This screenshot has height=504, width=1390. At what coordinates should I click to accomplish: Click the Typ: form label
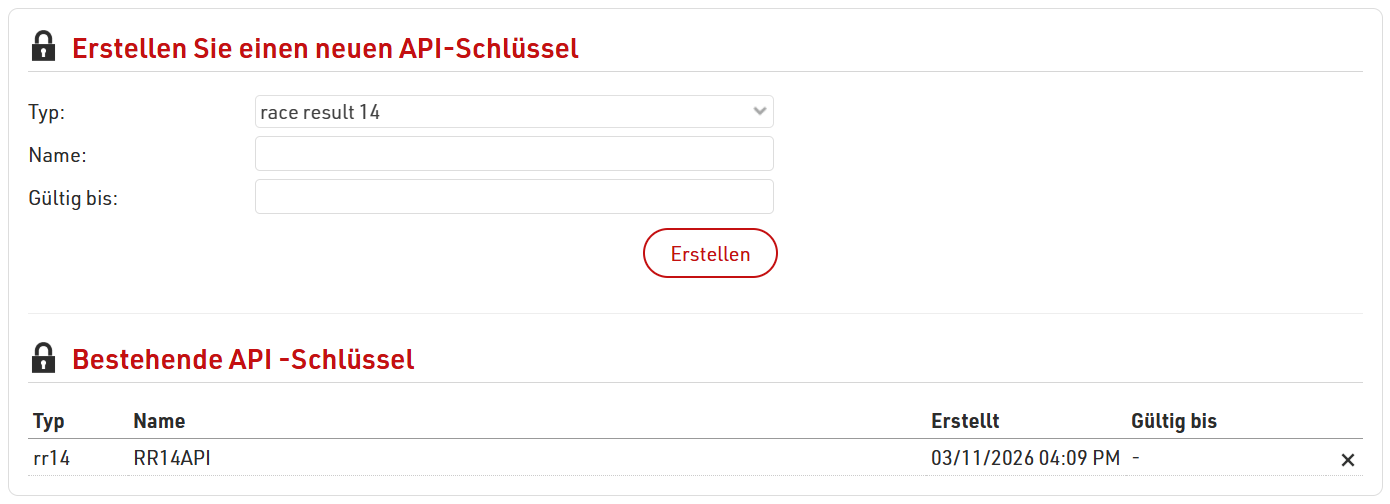(47, 112)
